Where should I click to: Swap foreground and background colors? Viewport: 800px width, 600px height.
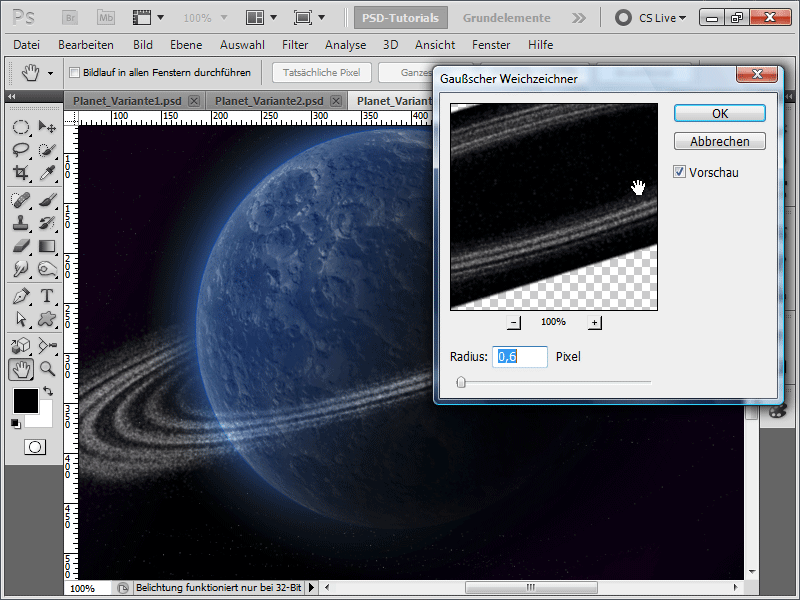coord(48,391)
